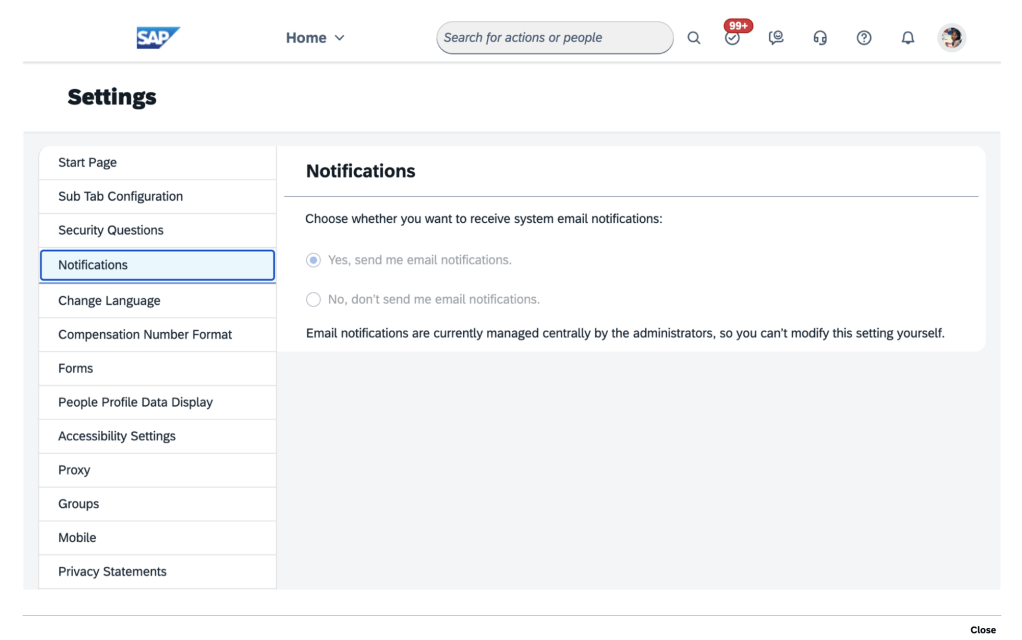Open the notifications bell icon

(908, 38)
